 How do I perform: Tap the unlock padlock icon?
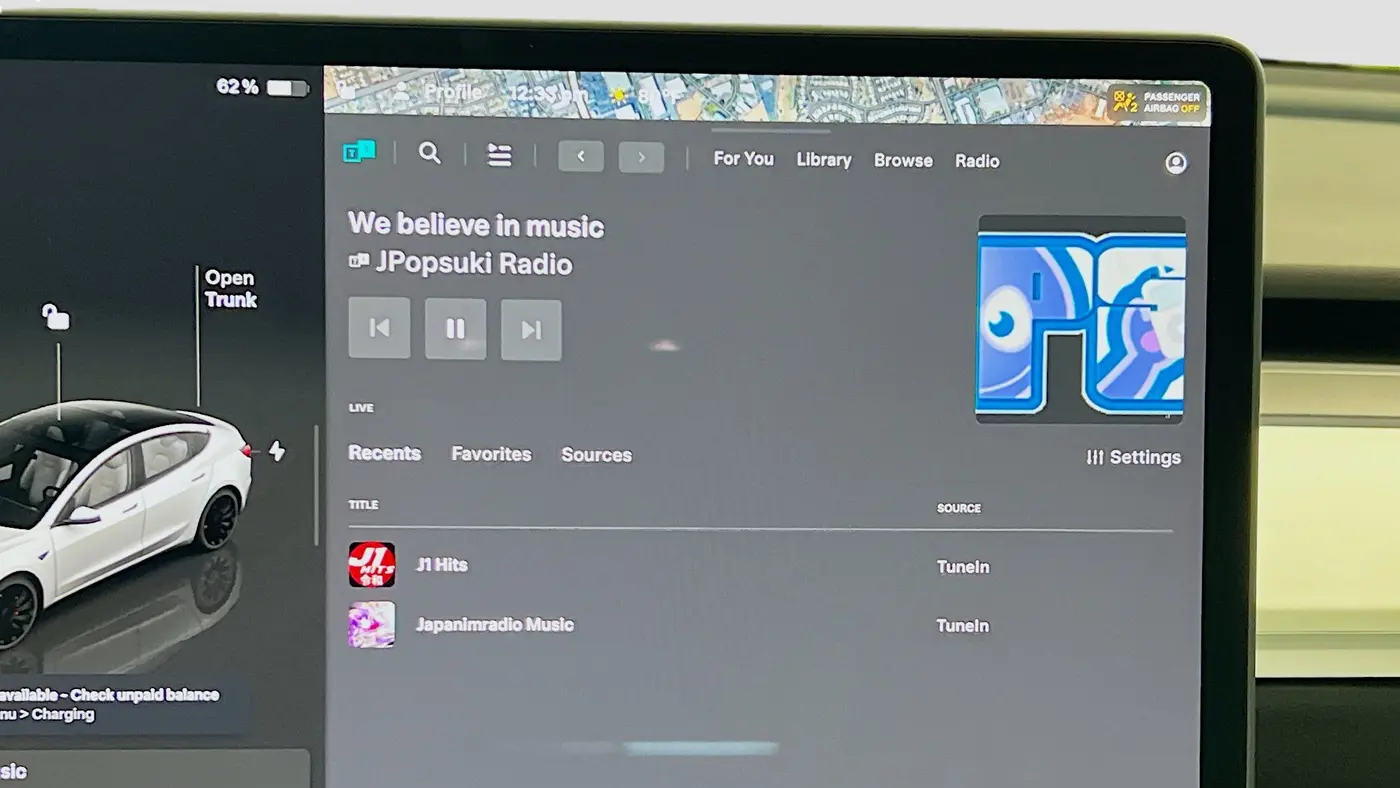(56, 317)
